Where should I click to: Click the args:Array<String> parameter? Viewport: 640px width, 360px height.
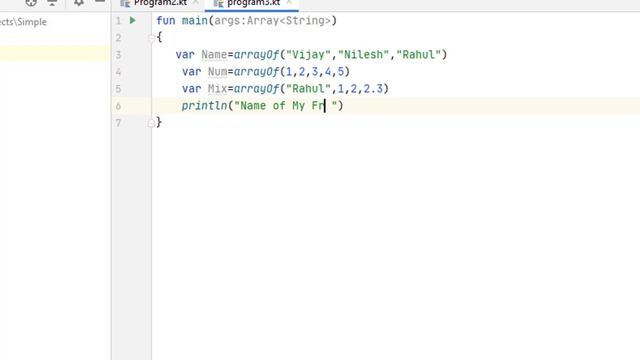coord(272,20)
